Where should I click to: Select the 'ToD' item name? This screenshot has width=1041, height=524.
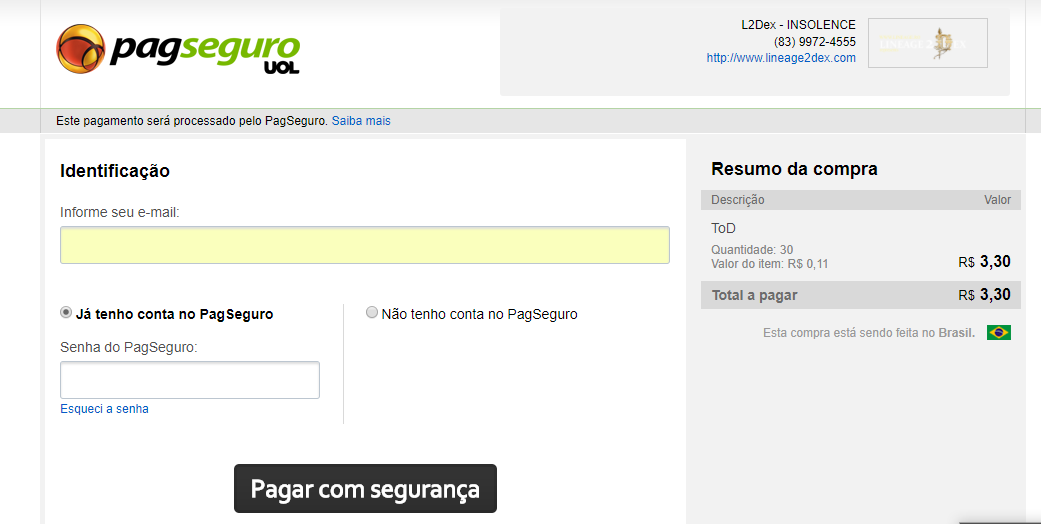point(723,228)
